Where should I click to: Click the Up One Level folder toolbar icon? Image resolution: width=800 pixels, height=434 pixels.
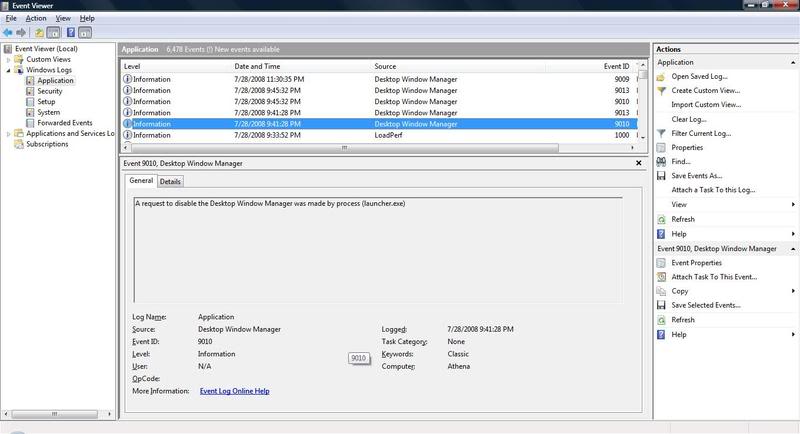point(39,32)
